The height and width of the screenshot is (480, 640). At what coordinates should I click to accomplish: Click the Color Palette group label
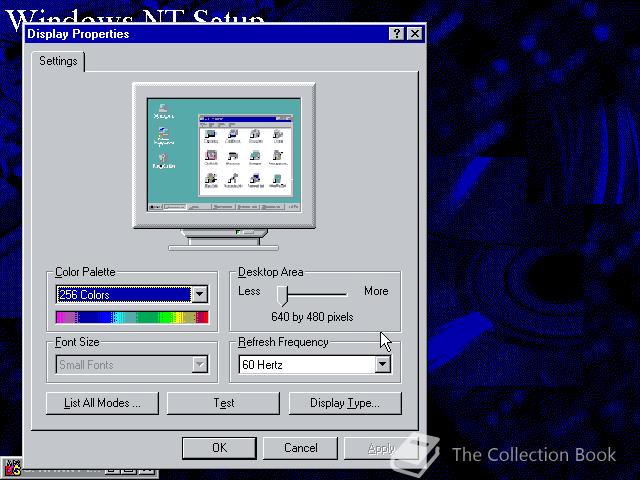point(85,272)
